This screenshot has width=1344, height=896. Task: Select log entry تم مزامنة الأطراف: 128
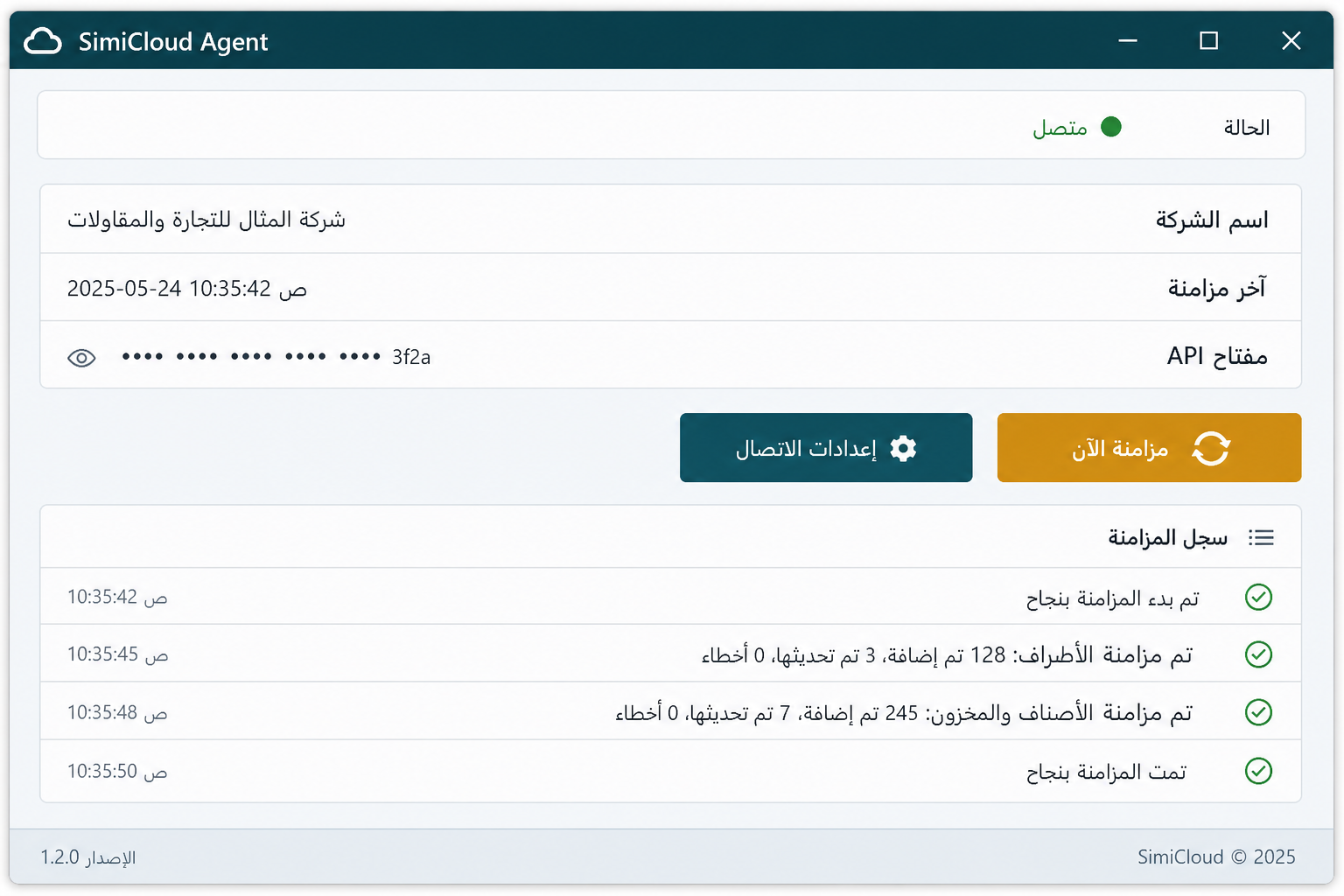tap(947, 655)
